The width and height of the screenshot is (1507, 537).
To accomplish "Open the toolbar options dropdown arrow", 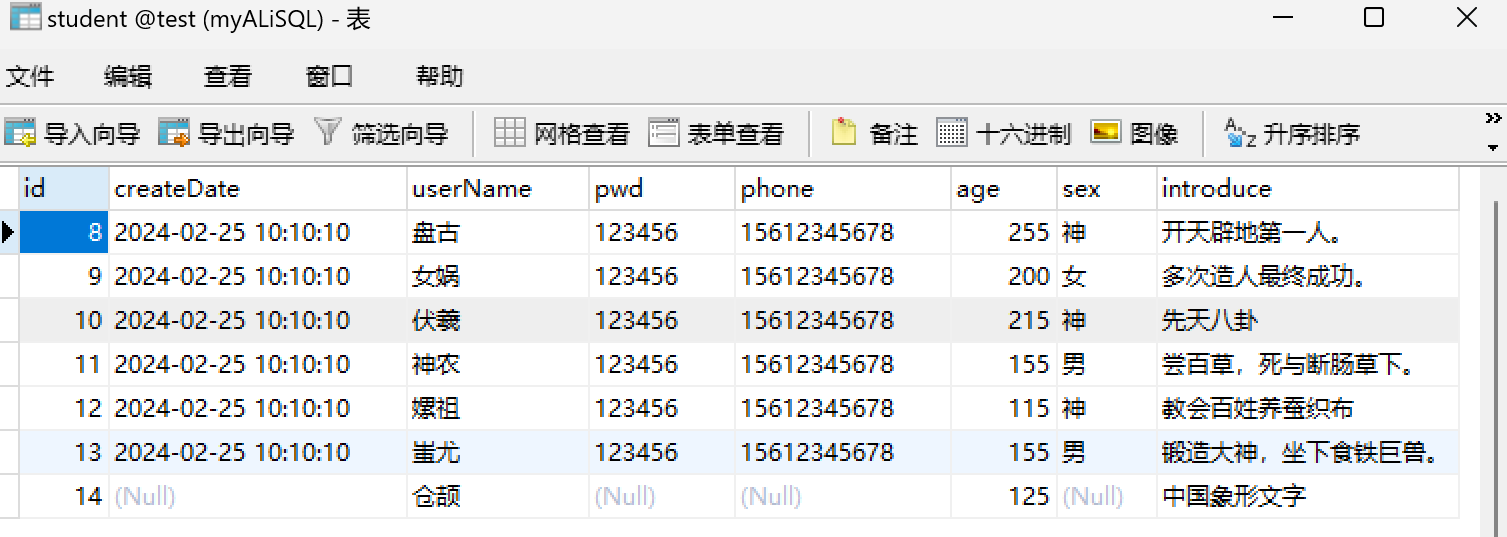I will (1494, 148).
